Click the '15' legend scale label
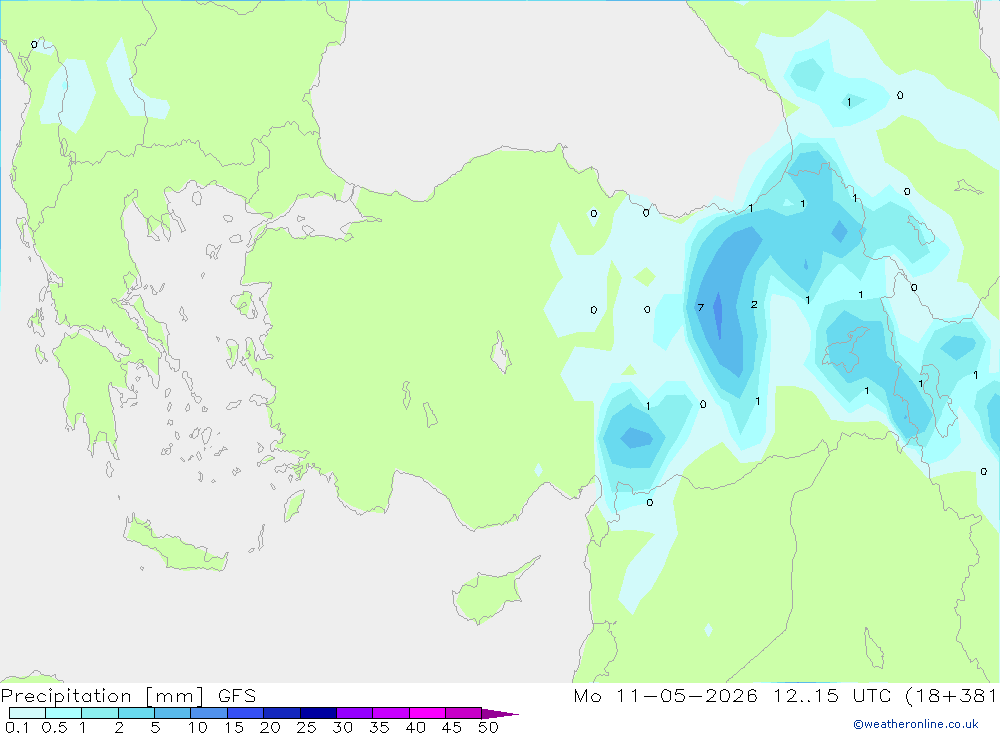1000x733 pixels. click(x=234, y=727)
